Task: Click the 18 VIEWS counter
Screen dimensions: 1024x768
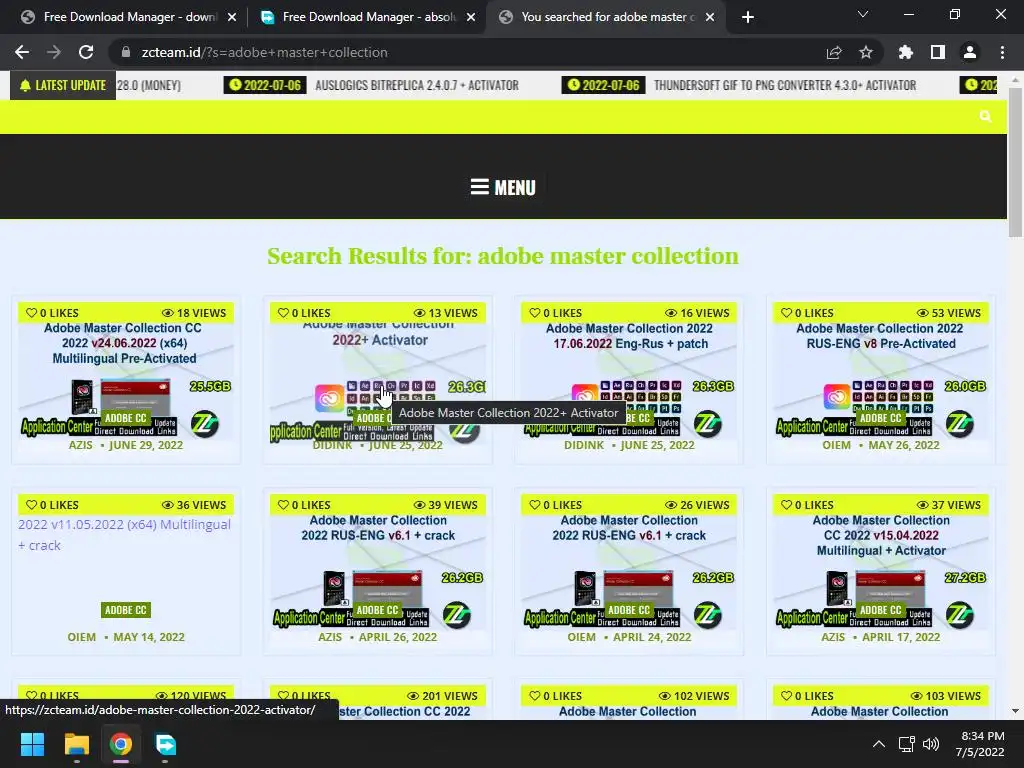Action: pyautogui.click(x=194, y=313)
